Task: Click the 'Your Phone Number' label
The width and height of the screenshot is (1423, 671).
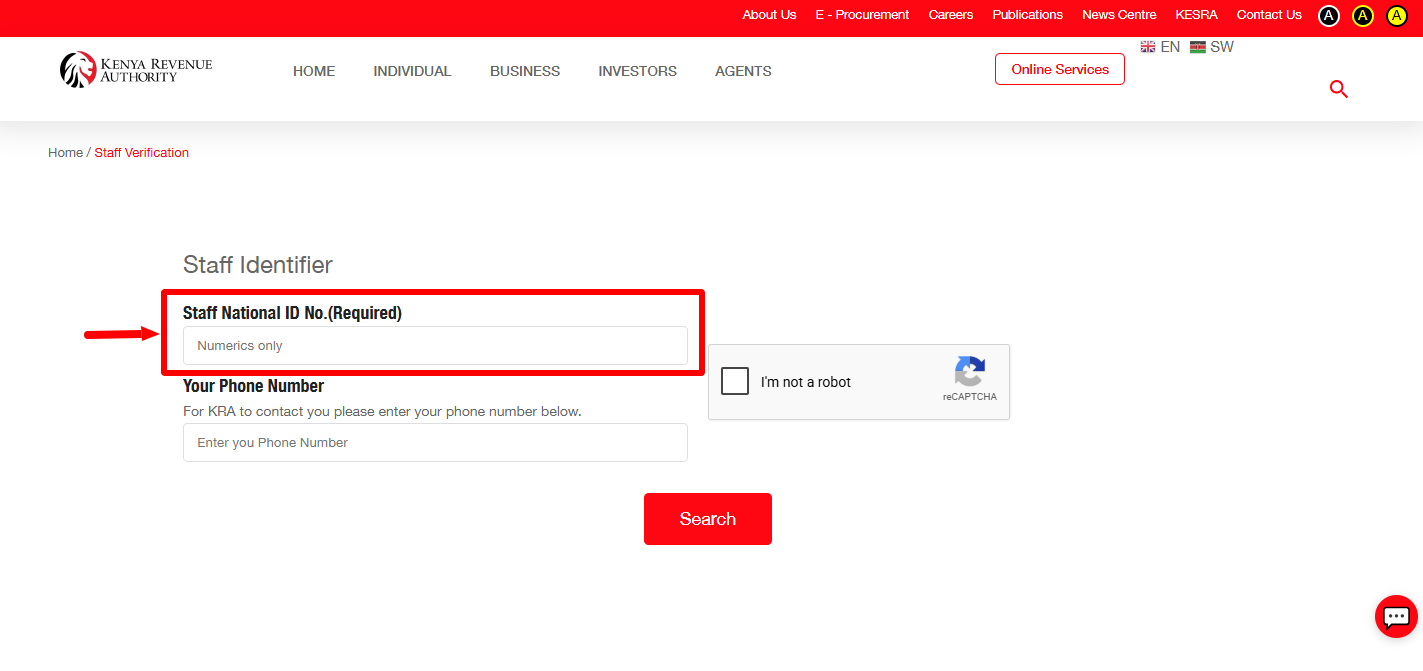Action: 254,386
